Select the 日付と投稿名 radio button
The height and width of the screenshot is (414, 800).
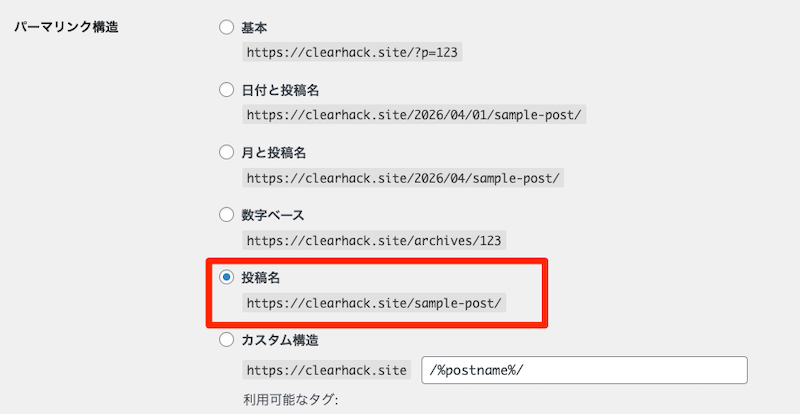click(x=226, y=90)
